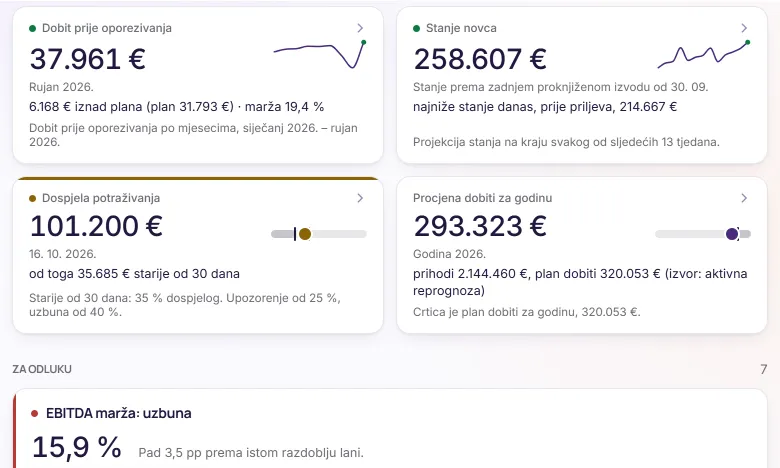780x468 pixels.
Task: Click the 15,9 % EBITDA value
Action: tap(77, 447)
